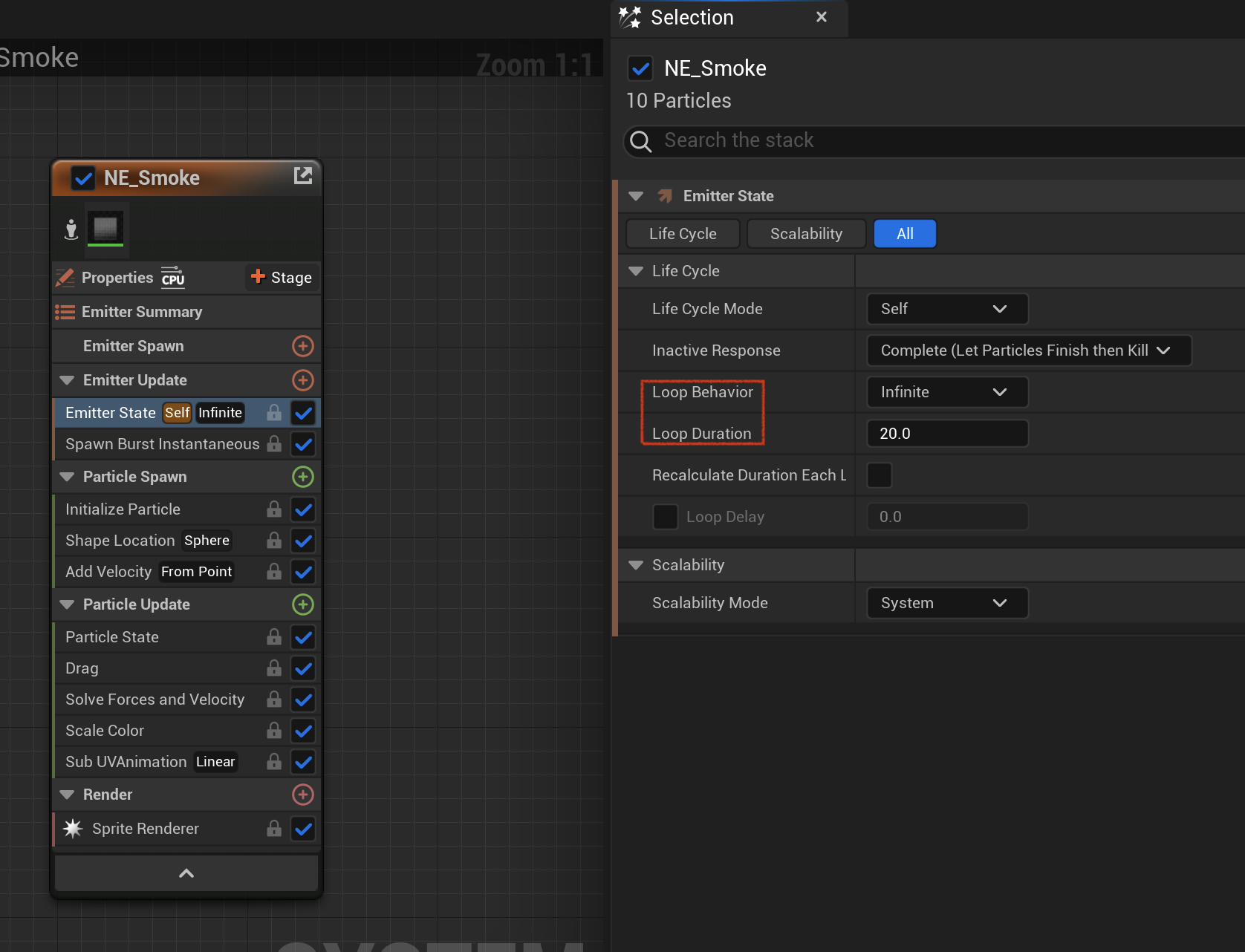Click lock icon on Initialize Particle row
Image resolution: width=1245 pixels, height=952 pixels.
[x=274, y=509]
